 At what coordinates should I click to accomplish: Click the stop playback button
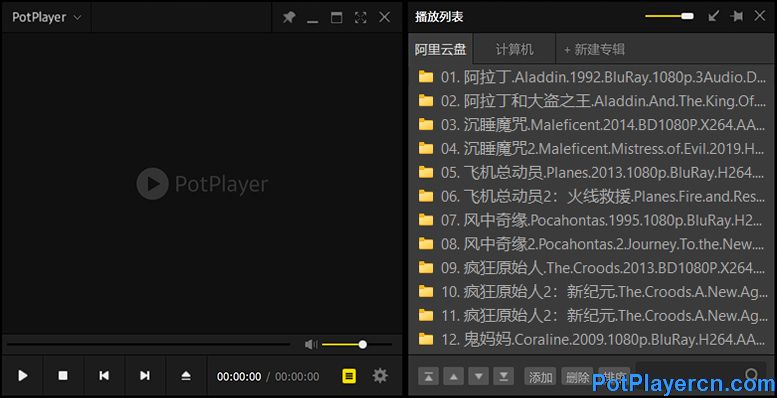[x=63, y=376]
